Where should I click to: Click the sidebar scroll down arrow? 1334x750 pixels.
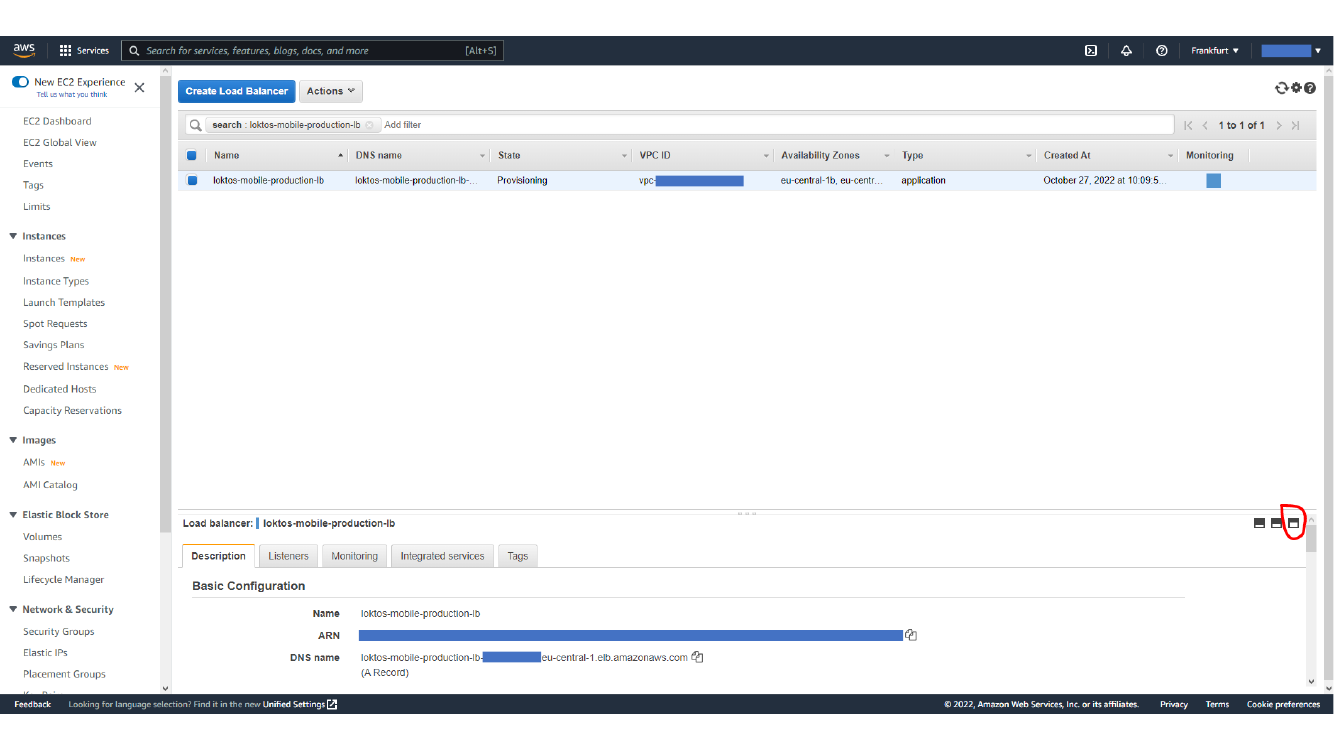tap(165, 688)
